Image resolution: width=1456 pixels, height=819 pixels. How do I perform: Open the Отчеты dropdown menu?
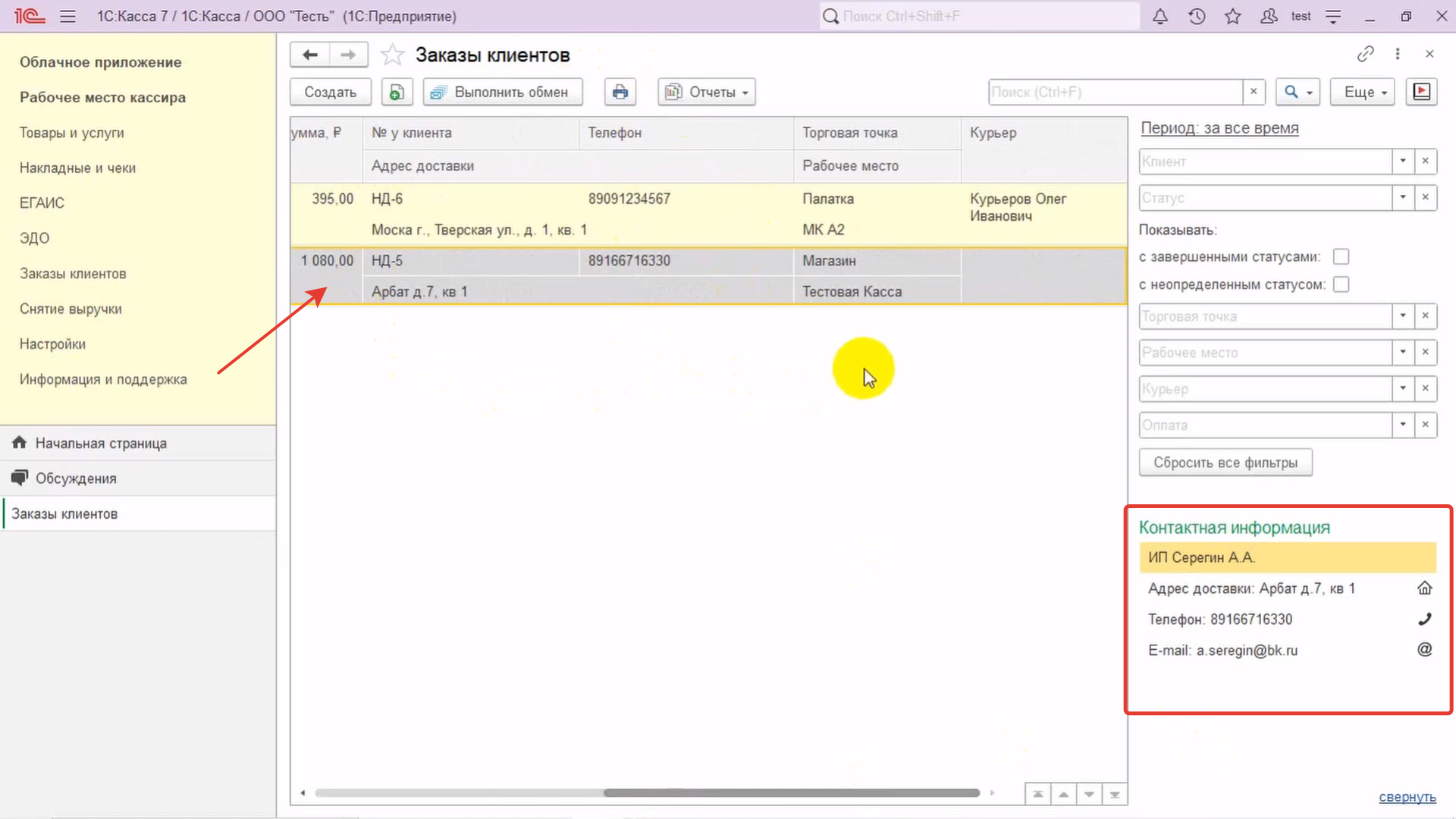coord(707,92)
